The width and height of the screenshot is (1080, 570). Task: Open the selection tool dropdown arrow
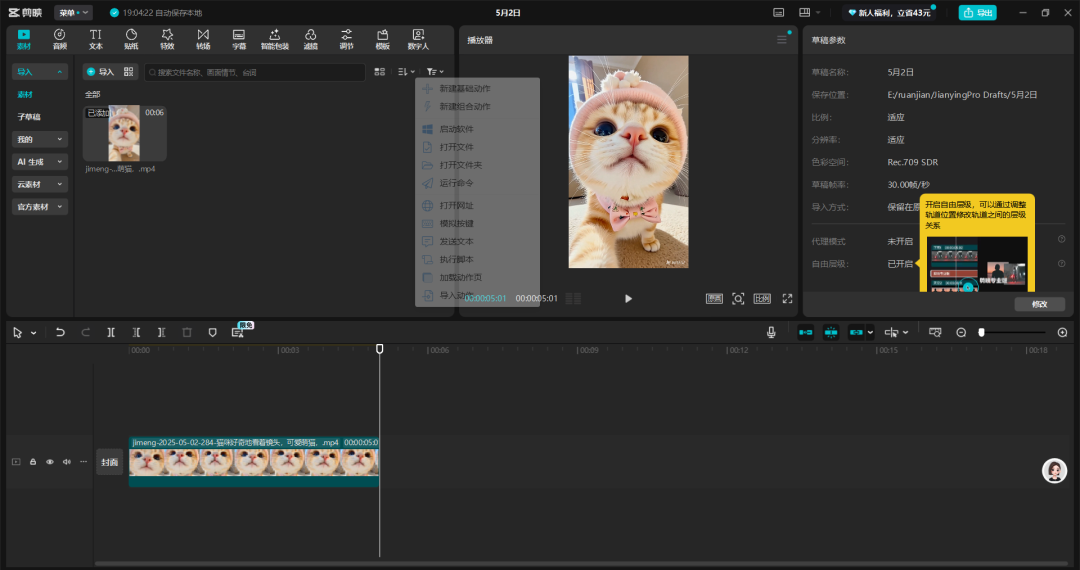pos(33,332)
